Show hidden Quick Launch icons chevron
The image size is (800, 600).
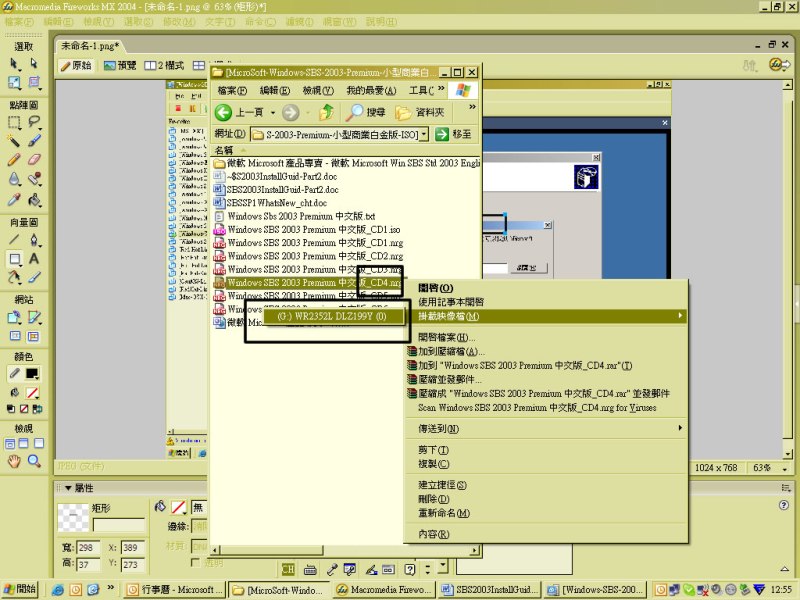click(110, 588)
